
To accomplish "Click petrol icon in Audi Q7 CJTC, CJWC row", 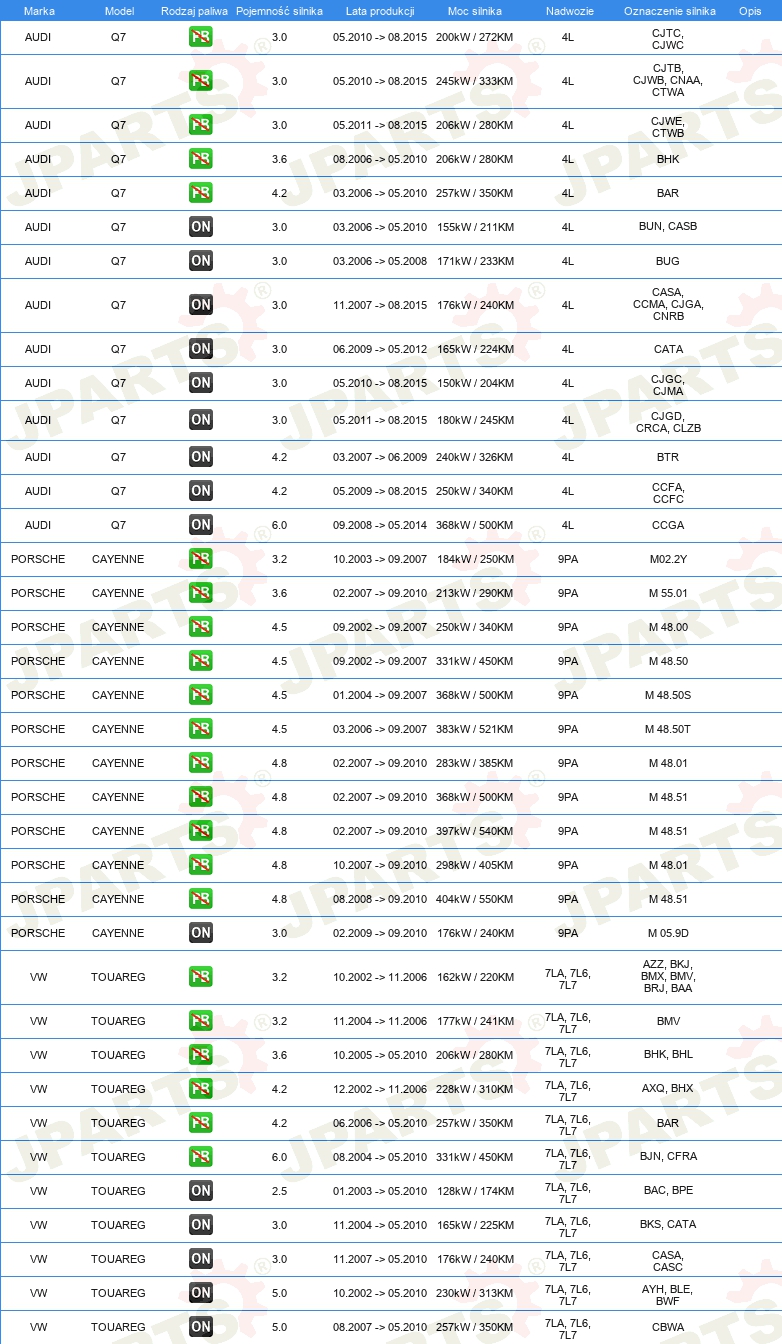I will pos(201,37).
